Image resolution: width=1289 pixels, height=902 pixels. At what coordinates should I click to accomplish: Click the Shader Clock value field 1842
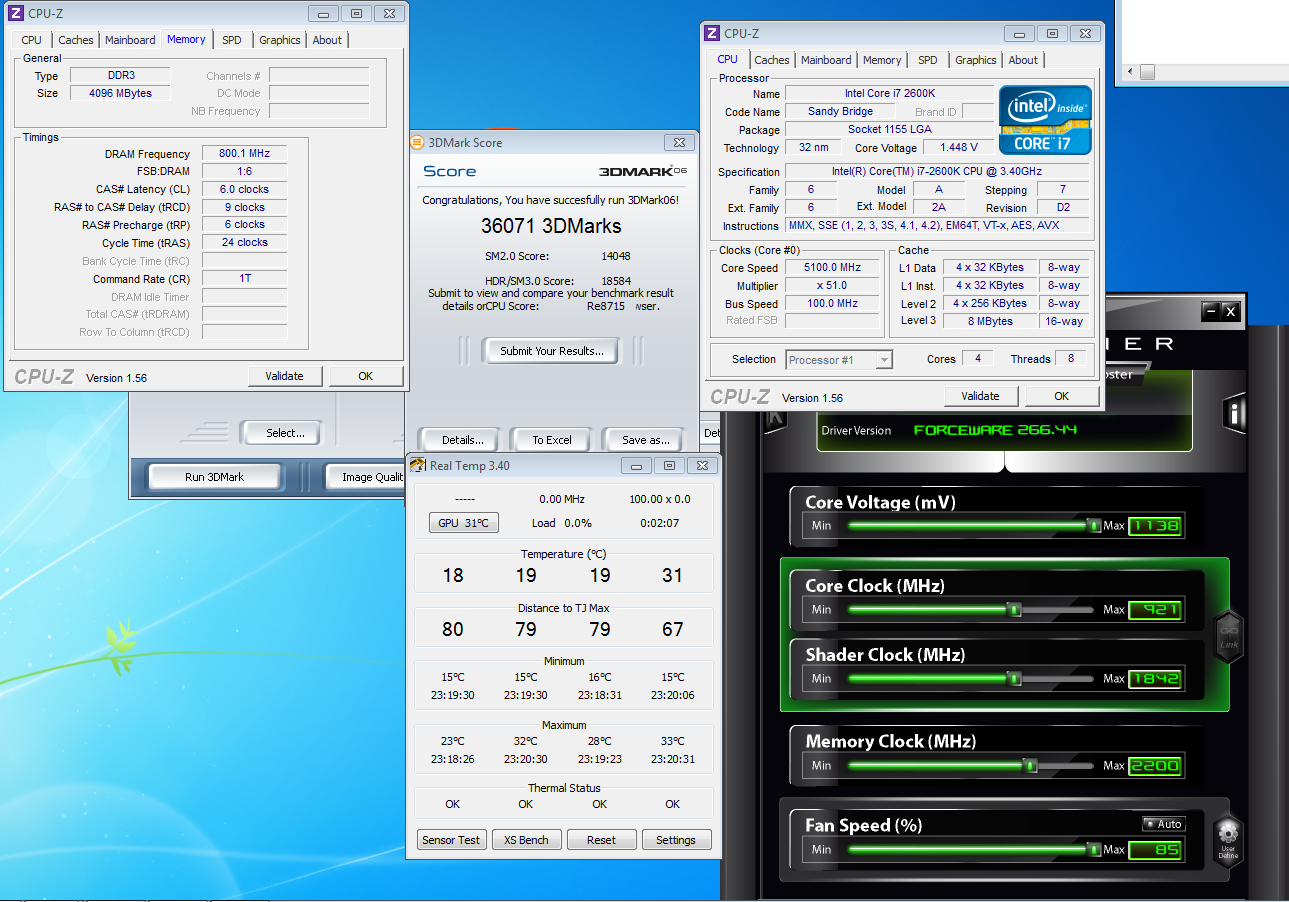tap(1156, 678)
